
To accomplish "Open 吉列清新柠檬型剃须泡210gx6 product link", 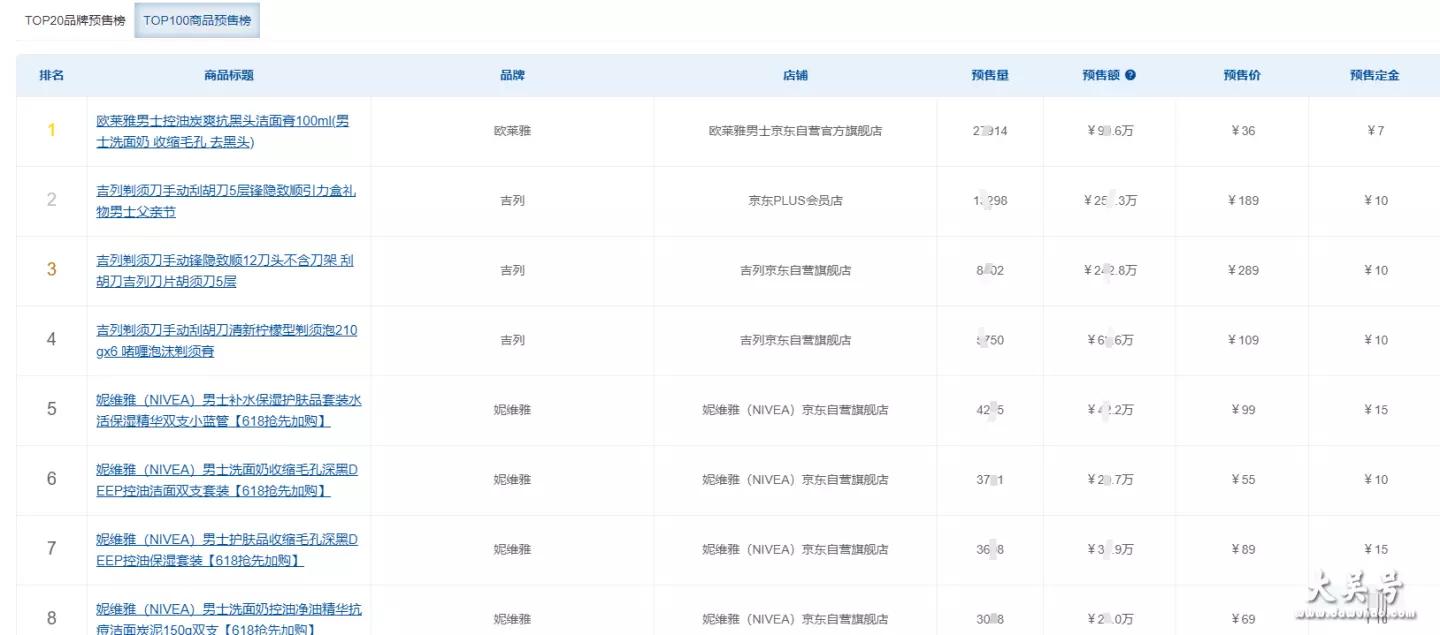I will click(x=227, y=341).
